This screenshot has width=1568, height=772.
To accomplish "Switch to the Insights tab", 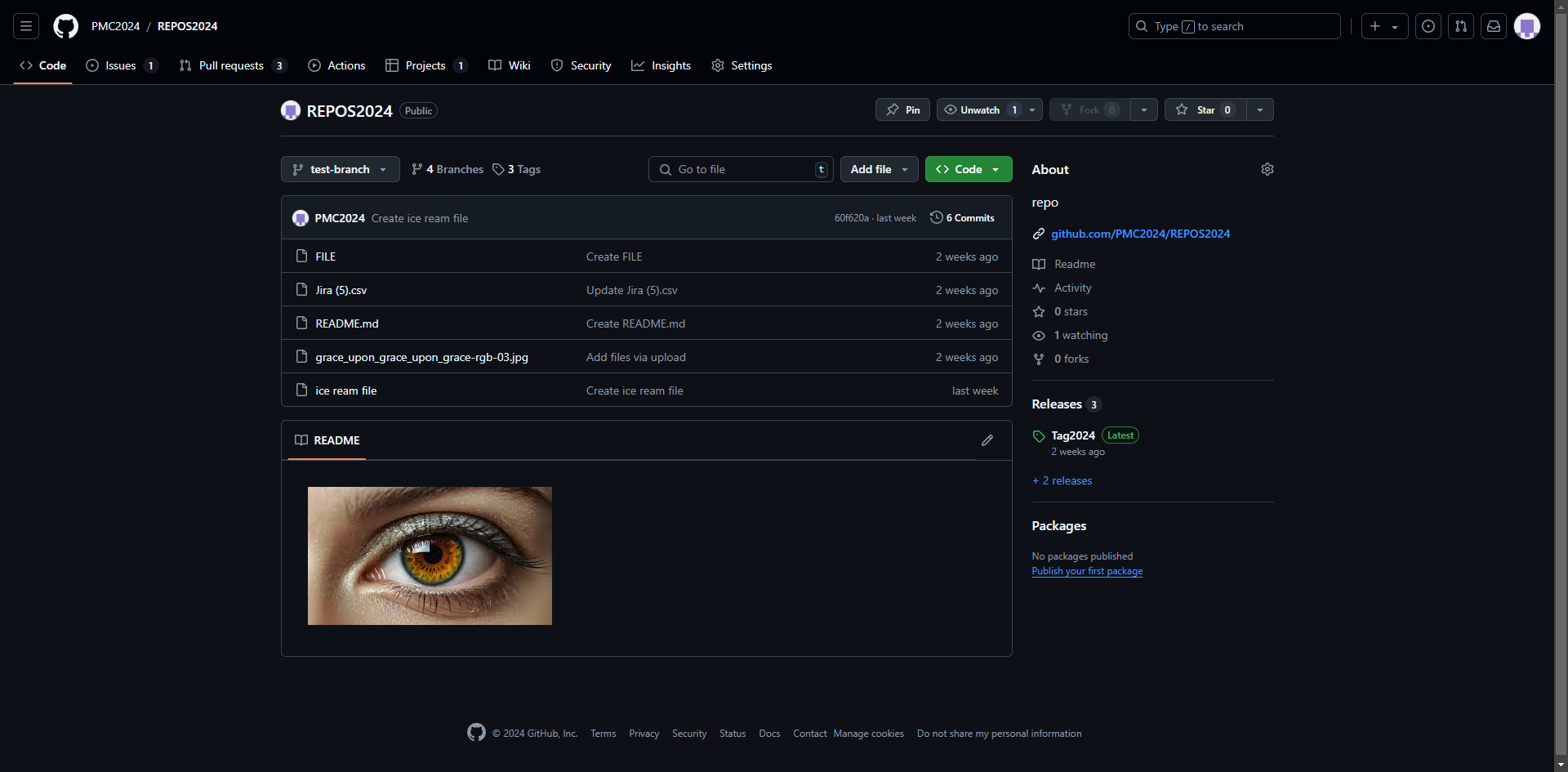I will point(661,65).
